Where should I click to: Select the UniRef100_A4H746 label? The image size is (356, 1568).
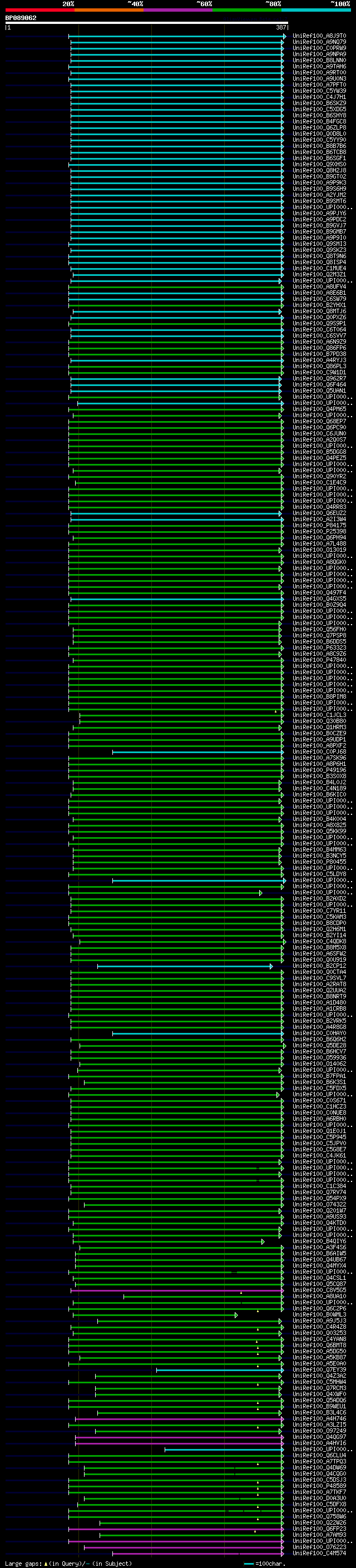pyautogui.click(x=319, y=1418)
